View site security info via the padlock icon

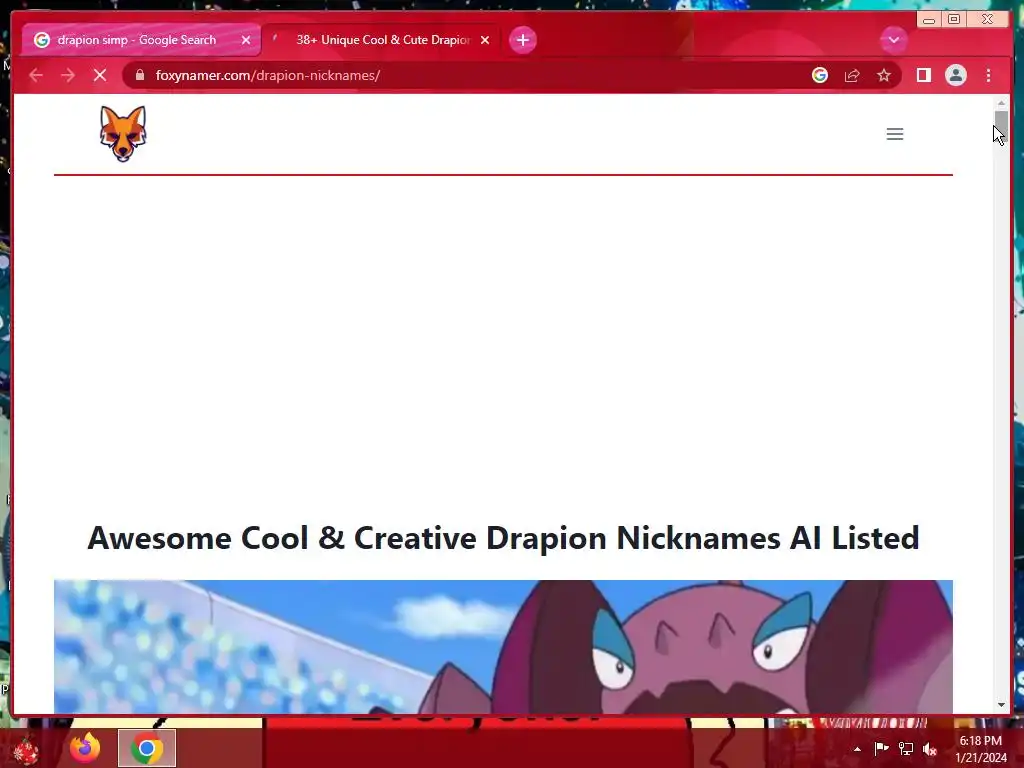pos(139,75)
